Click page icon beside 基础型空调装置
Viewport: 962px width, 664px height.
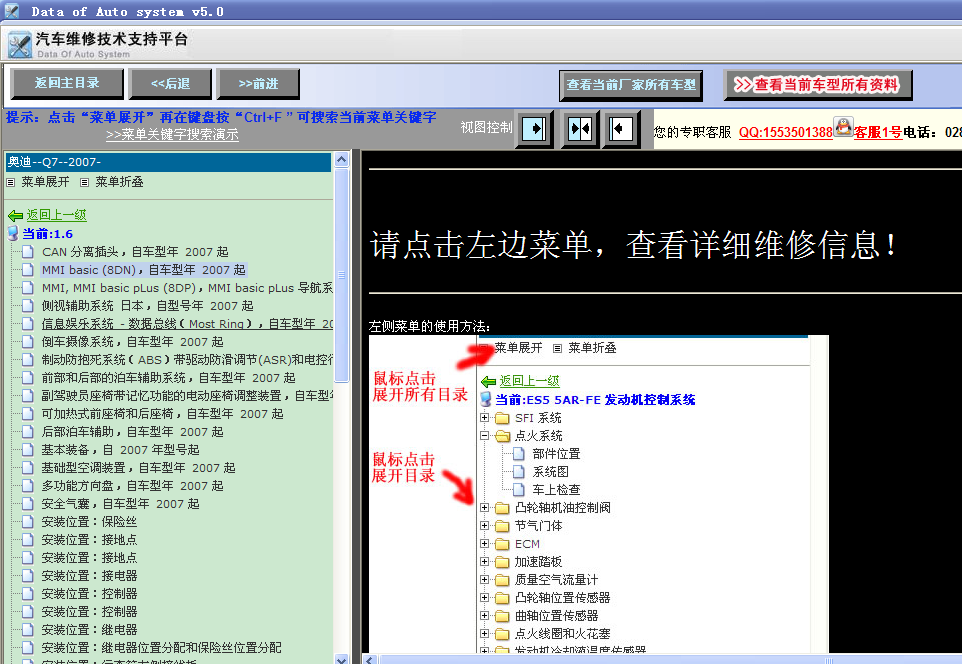[x=28, y=468]
